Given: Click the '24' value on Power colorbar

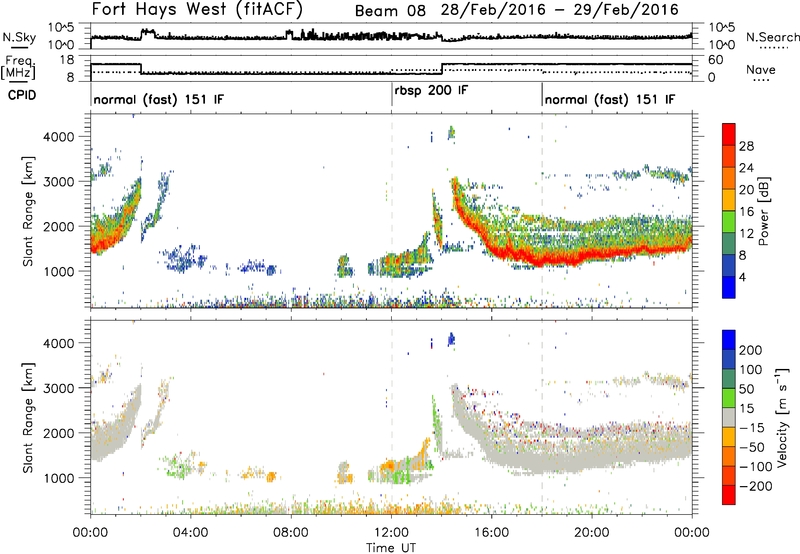Looking at the screenshot, I should tap(746, 168).
